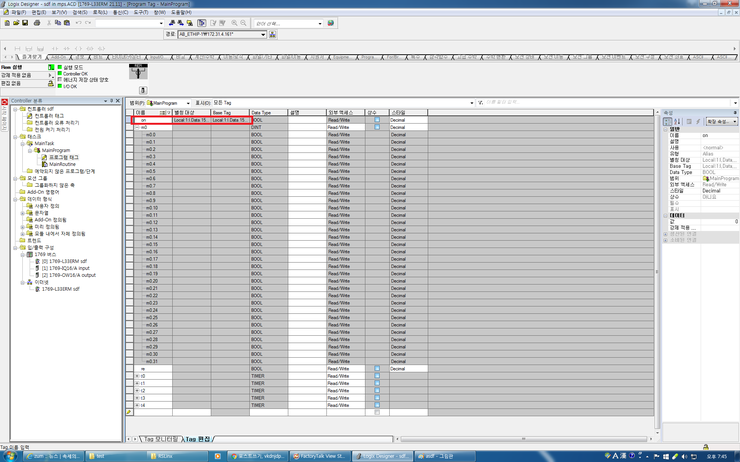Click the Rem Run mode icon
This screenshot has width=740, height=462.
51,67
